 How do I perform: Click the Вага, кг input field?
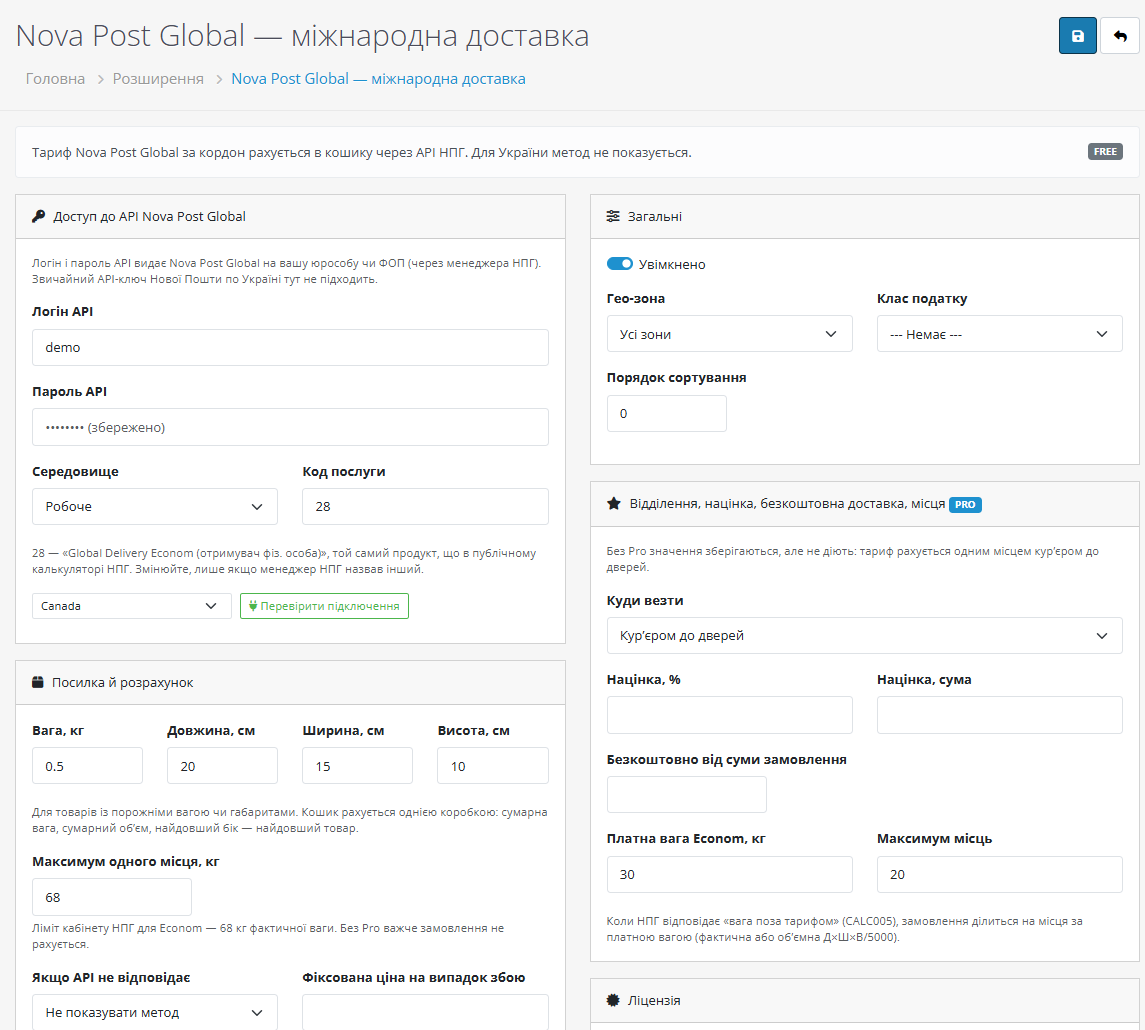coord(87,766)
